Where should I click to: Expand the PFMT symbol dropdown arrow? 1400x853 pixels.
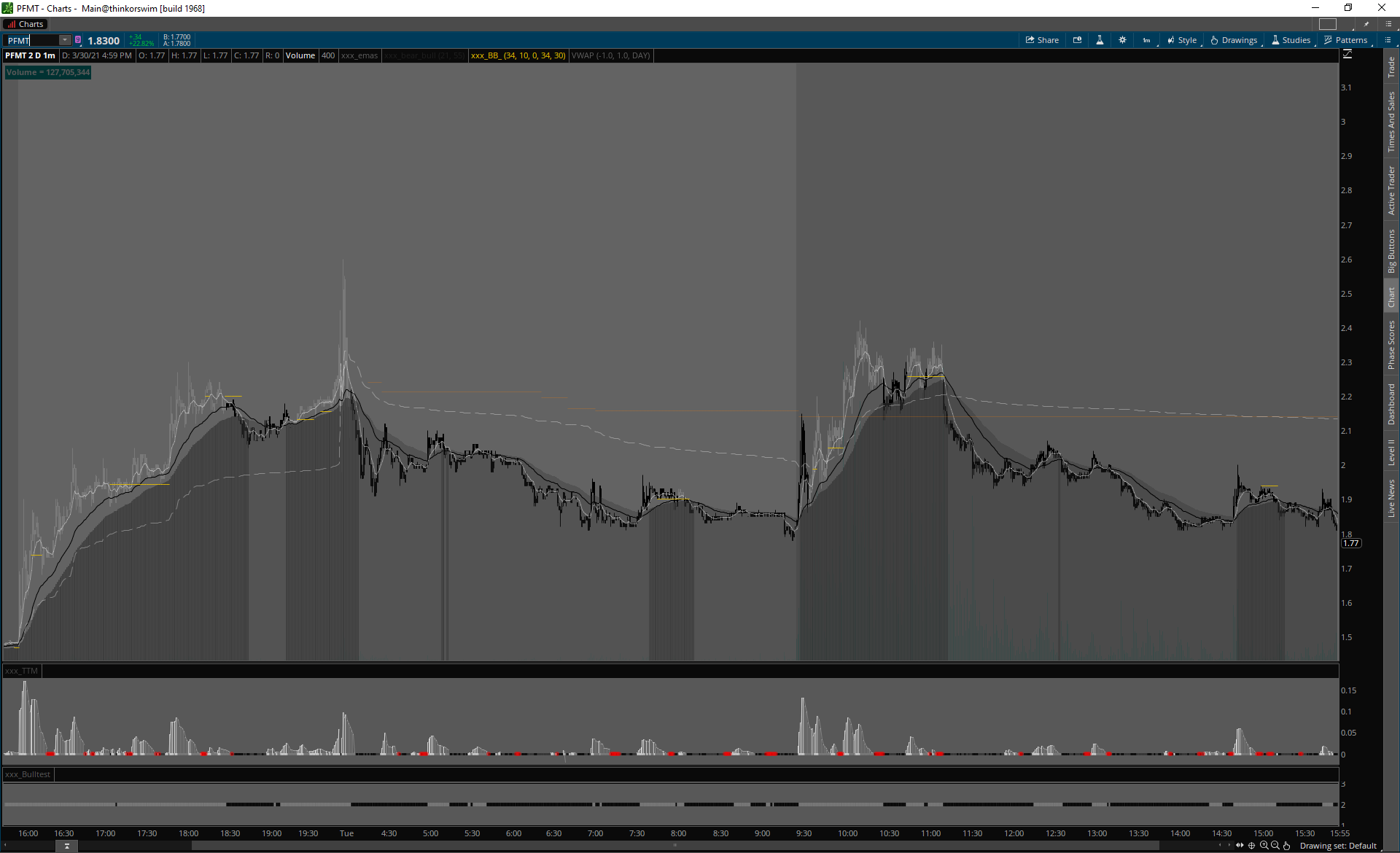pos(65,40)
